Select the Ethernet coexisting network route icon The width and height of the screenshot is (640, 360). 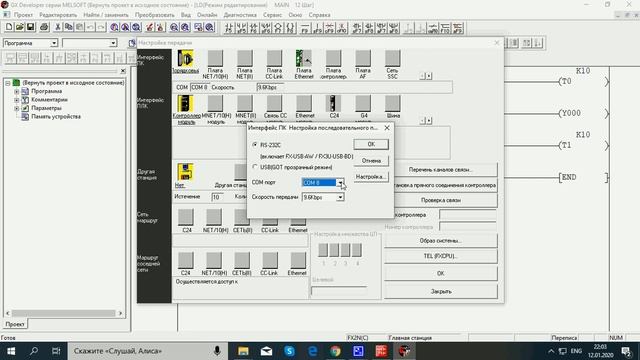click(x=298, y=260)
